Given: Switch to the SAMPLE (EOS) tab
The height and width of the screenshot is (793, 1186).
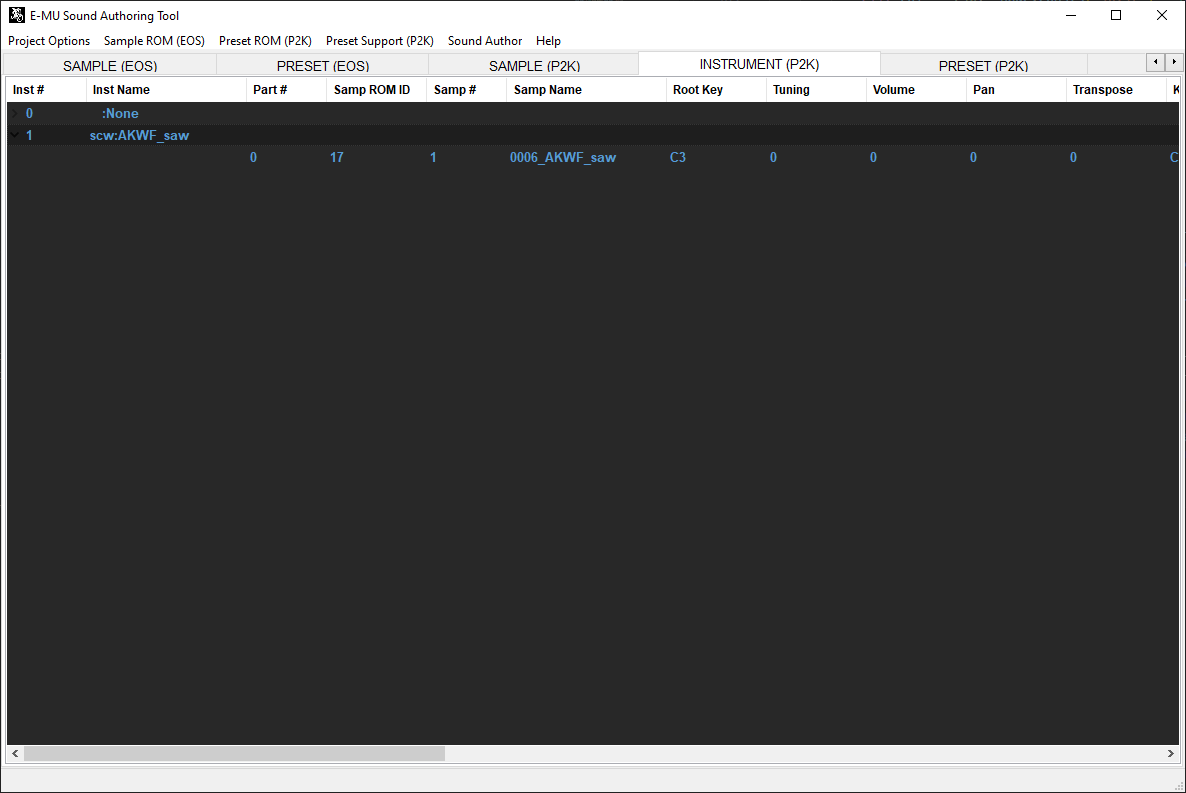Looking at the screenshot, I should click(x=110, y=66).
